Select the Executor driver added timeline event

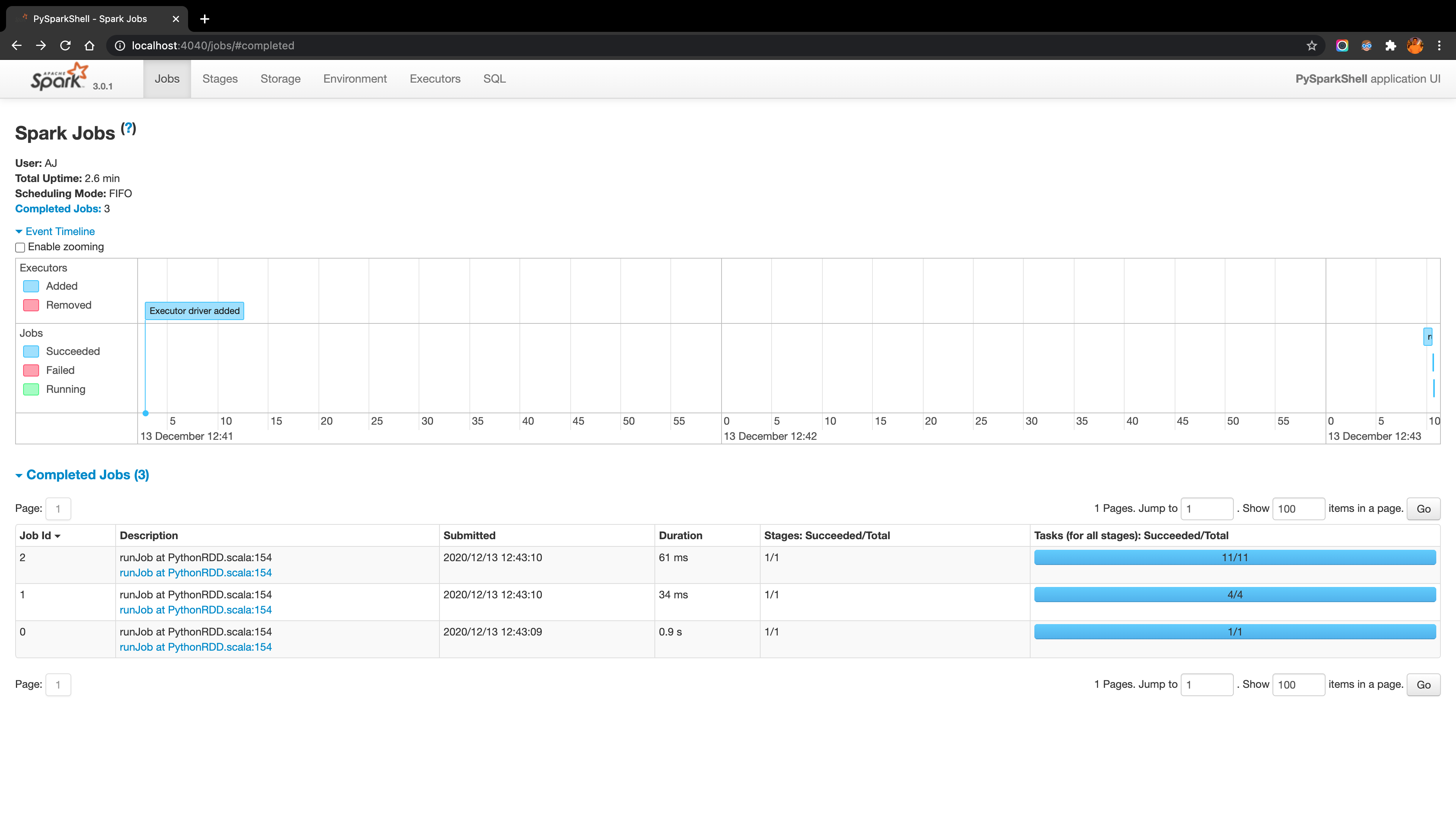tap(195, 311)
